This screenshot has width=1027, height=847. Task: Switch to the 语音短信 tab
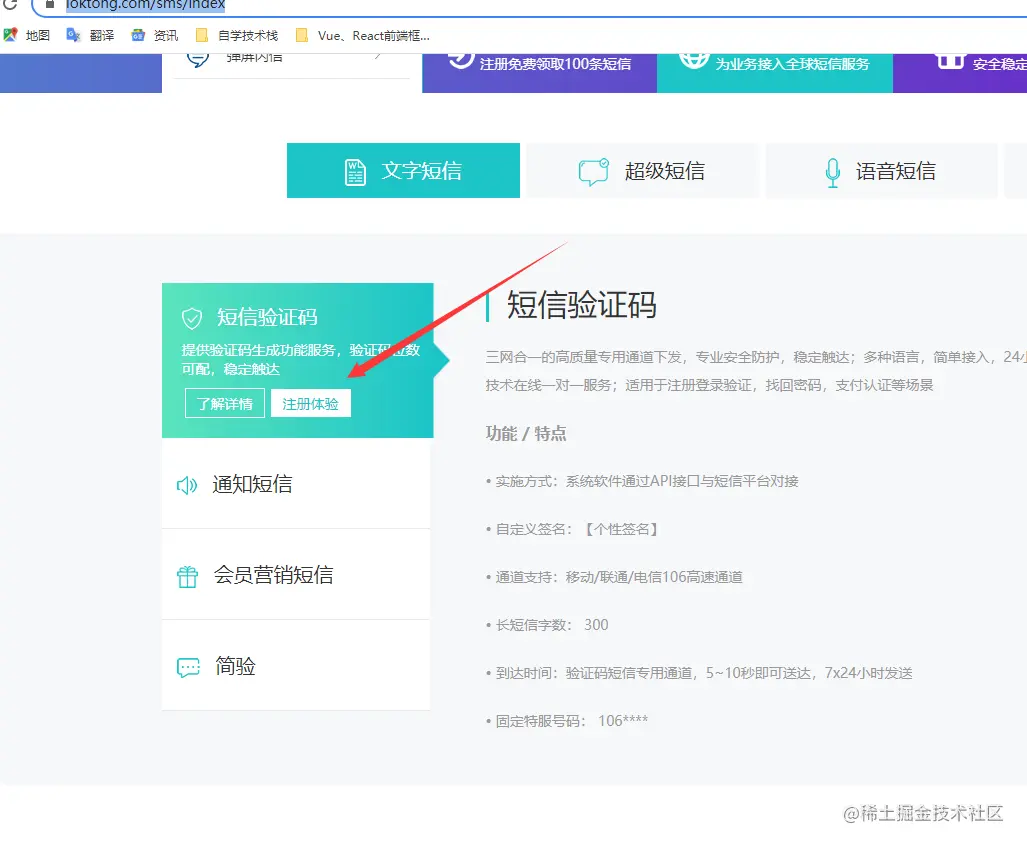pyautogui.click(x=881, y=170)
